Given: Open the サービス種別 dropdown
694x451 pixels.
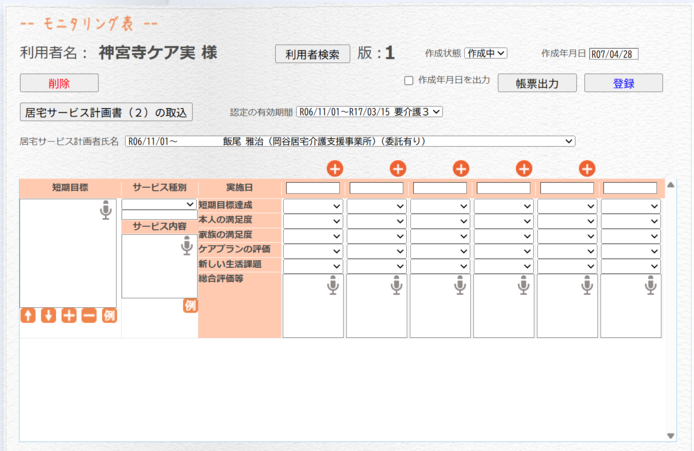Looking at the screenshot, I should (159, 204).
